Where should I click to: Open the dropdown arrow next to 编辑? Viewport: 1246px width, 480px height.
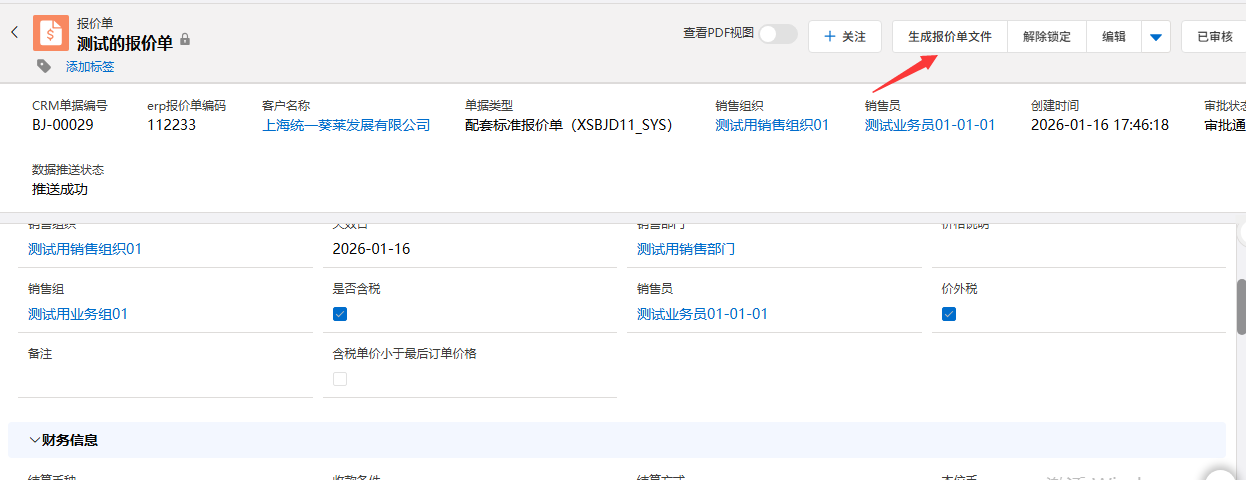pyautogui.click(x=1156, y=37)
